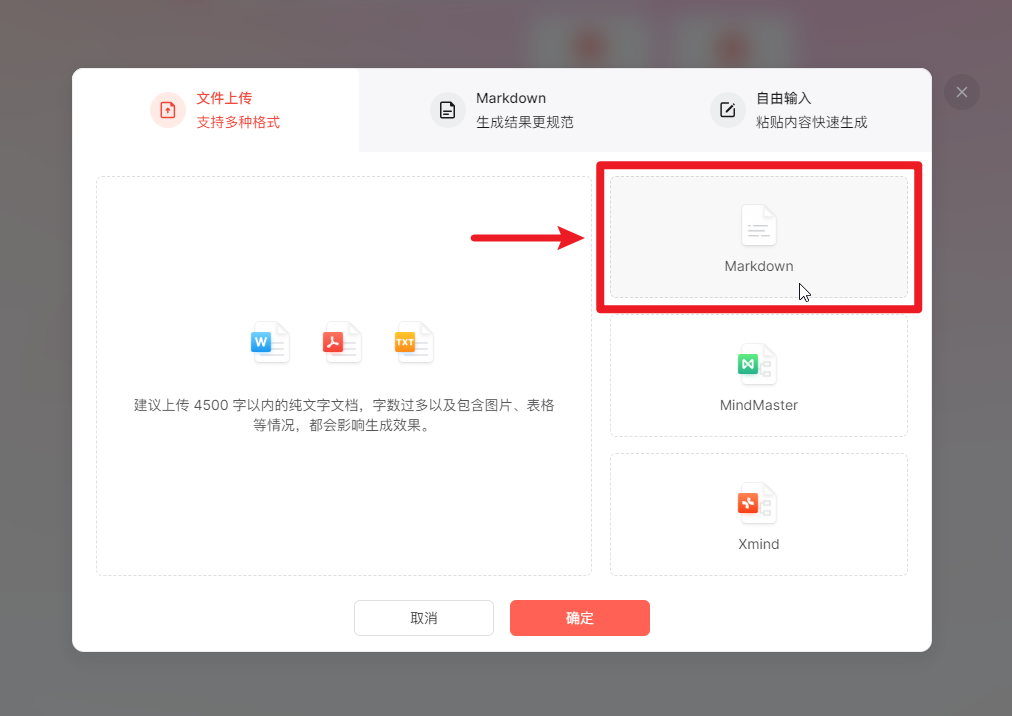Screen dimensions: 1012x716
Task: Click the green MindMaster format icon
Action: pos(756,365)
